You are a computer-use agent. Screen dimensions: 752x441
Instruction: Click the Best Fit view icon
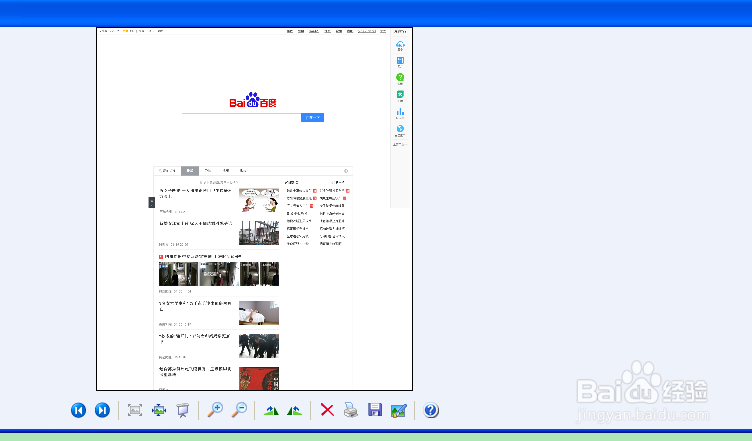(135, 410)
